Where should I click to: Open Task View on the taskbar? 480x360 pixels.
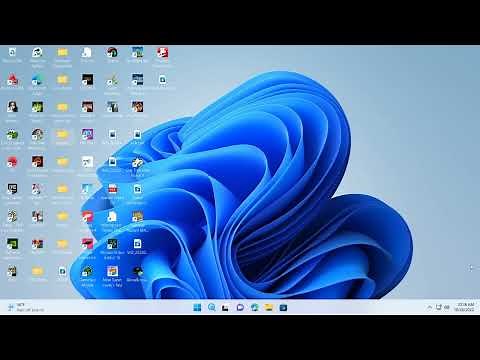click(226, 307)
